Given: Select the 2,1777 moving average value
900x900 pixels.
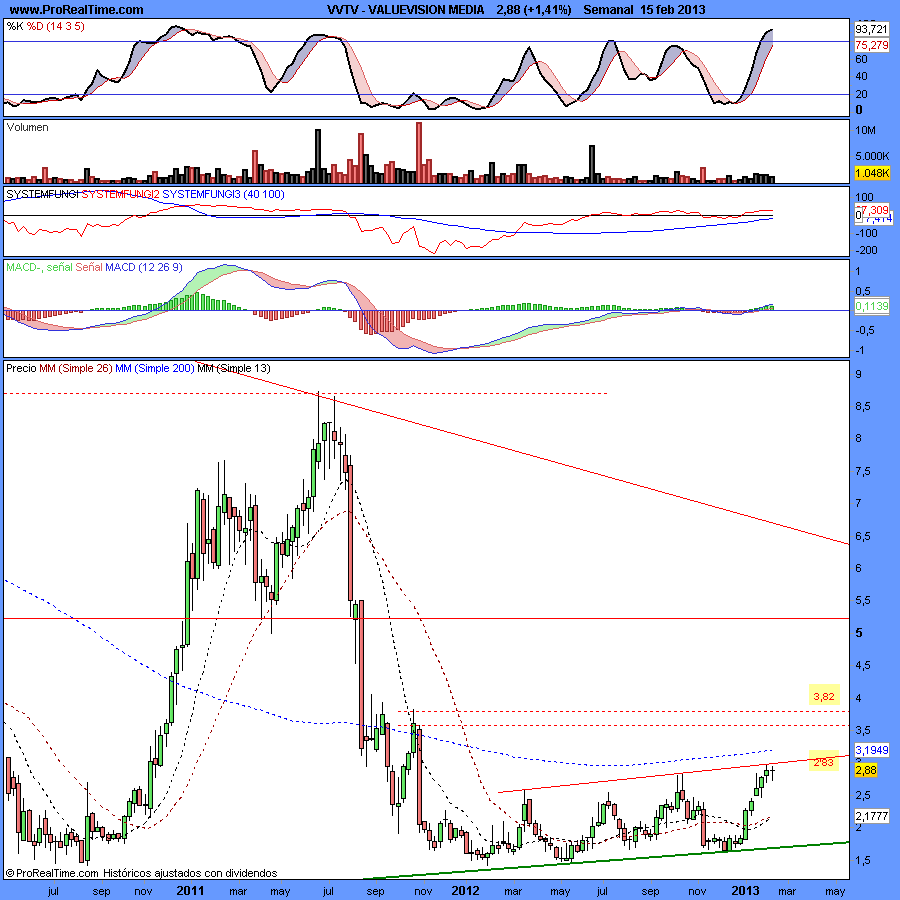Looking at the screenshot, I should click(872, 816).
